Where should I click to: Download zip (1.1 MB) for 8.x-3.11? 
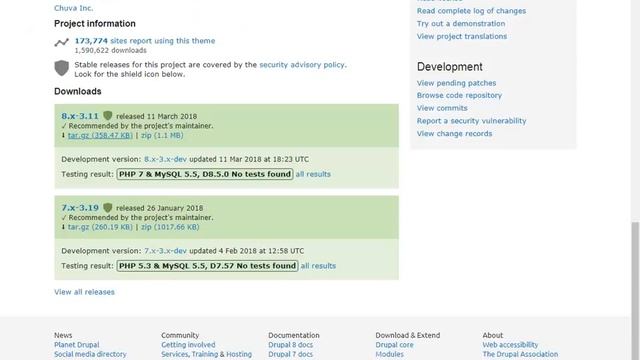162,135
